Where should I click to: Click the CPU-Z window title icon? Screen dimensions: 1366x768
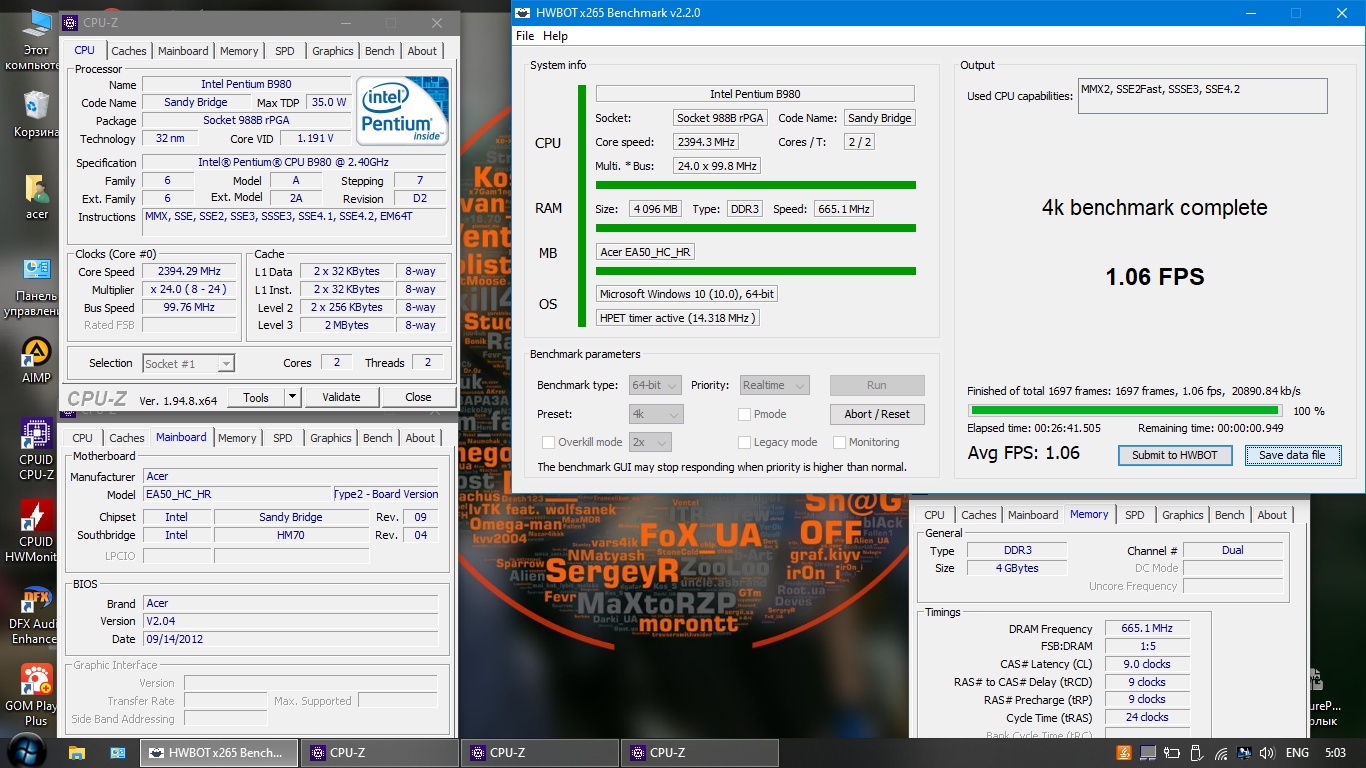click(x=70, y=23)
